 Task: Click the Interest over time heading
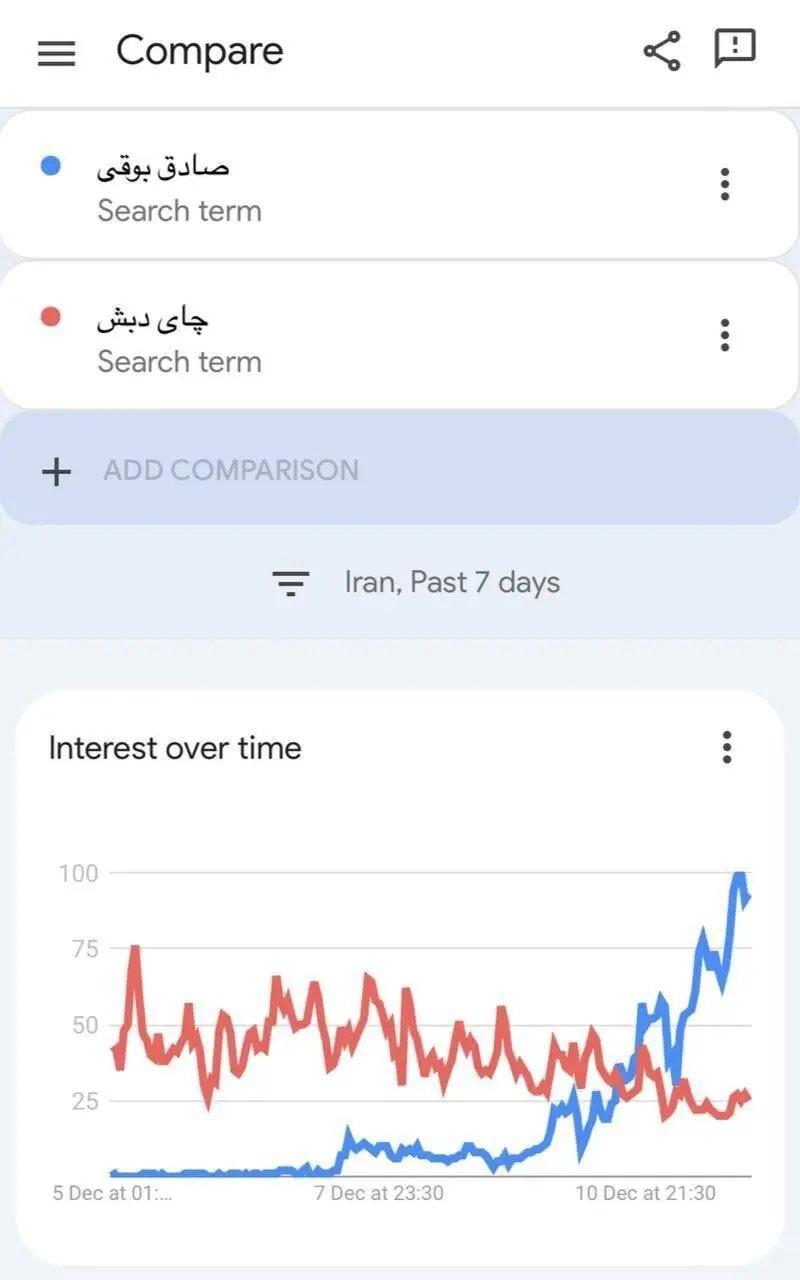(175, 748)
